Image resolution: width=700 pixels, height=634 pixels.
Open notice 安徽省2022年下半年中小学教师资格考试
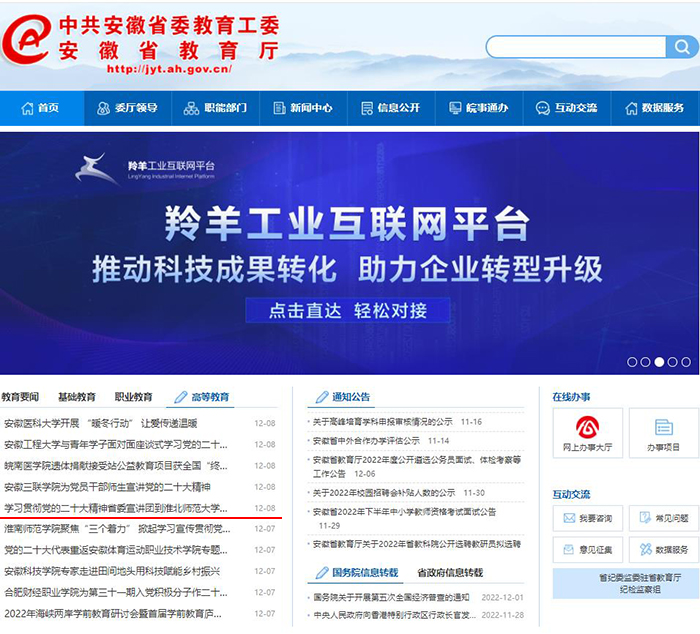404,512
